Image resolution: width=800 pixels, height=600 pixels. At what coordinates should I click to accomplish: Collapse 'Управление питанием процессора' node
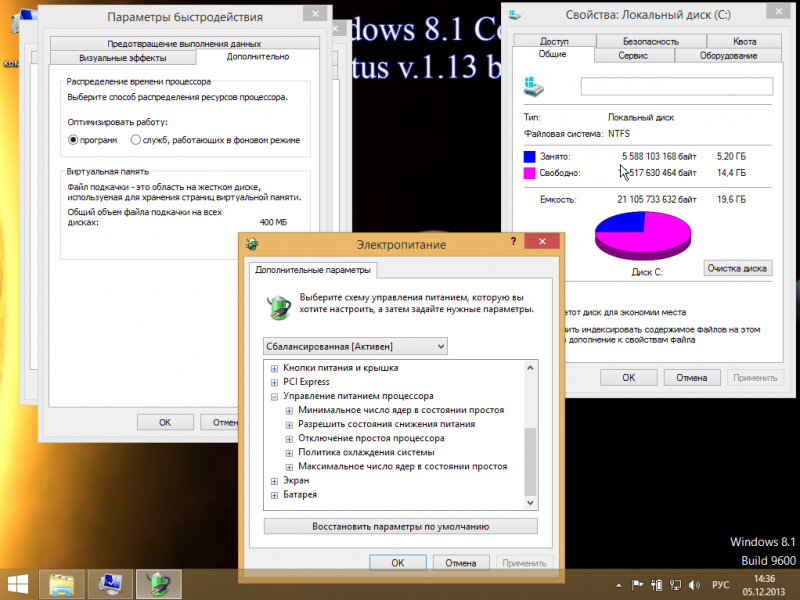click(274, 396)
